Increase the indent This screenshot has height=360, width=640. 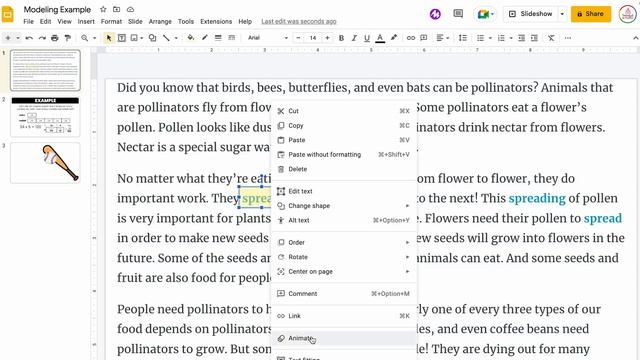click(x=534, y=38)
